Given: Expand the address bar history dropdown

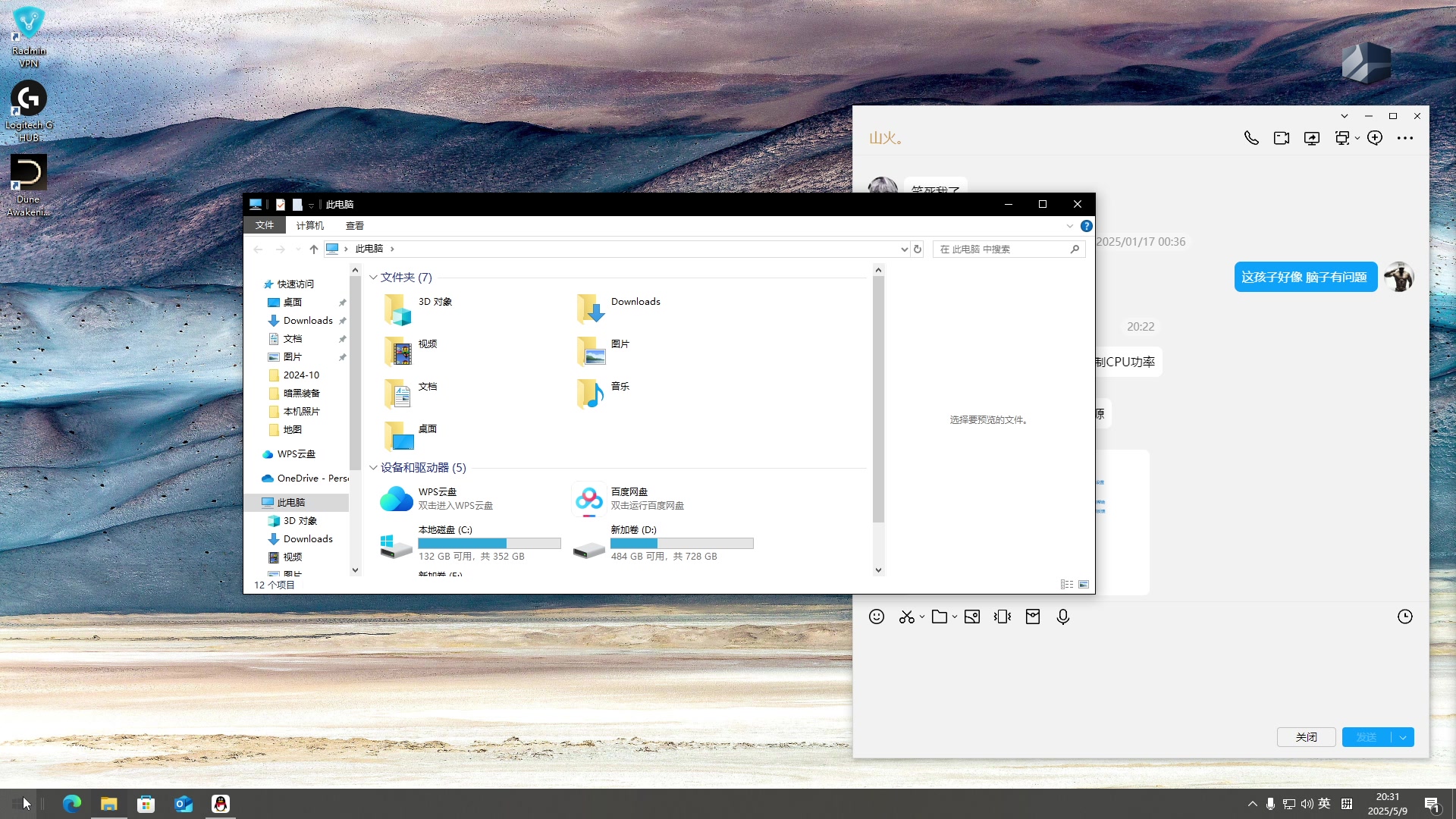Looking at the screenshot, I should click(x=904, y=249).
